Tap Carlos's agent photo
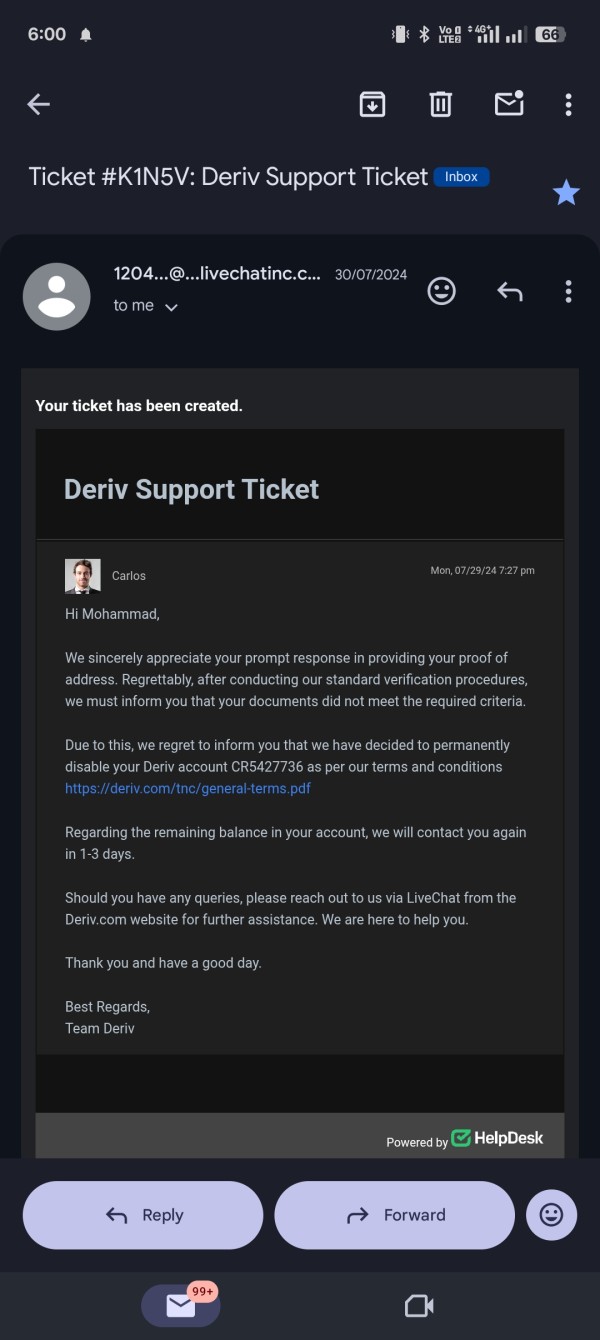The width and height of the screenshot is (600, 1340). [x=83, y=576]
